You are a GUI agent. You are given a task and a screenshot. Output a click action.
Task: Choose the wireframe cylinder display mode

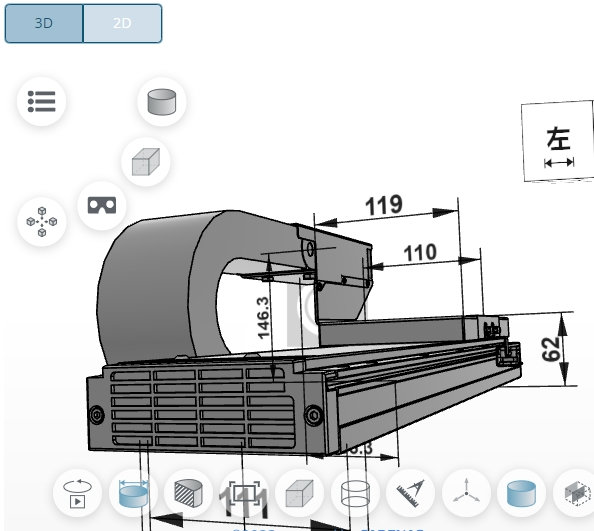tap(355, 493)
